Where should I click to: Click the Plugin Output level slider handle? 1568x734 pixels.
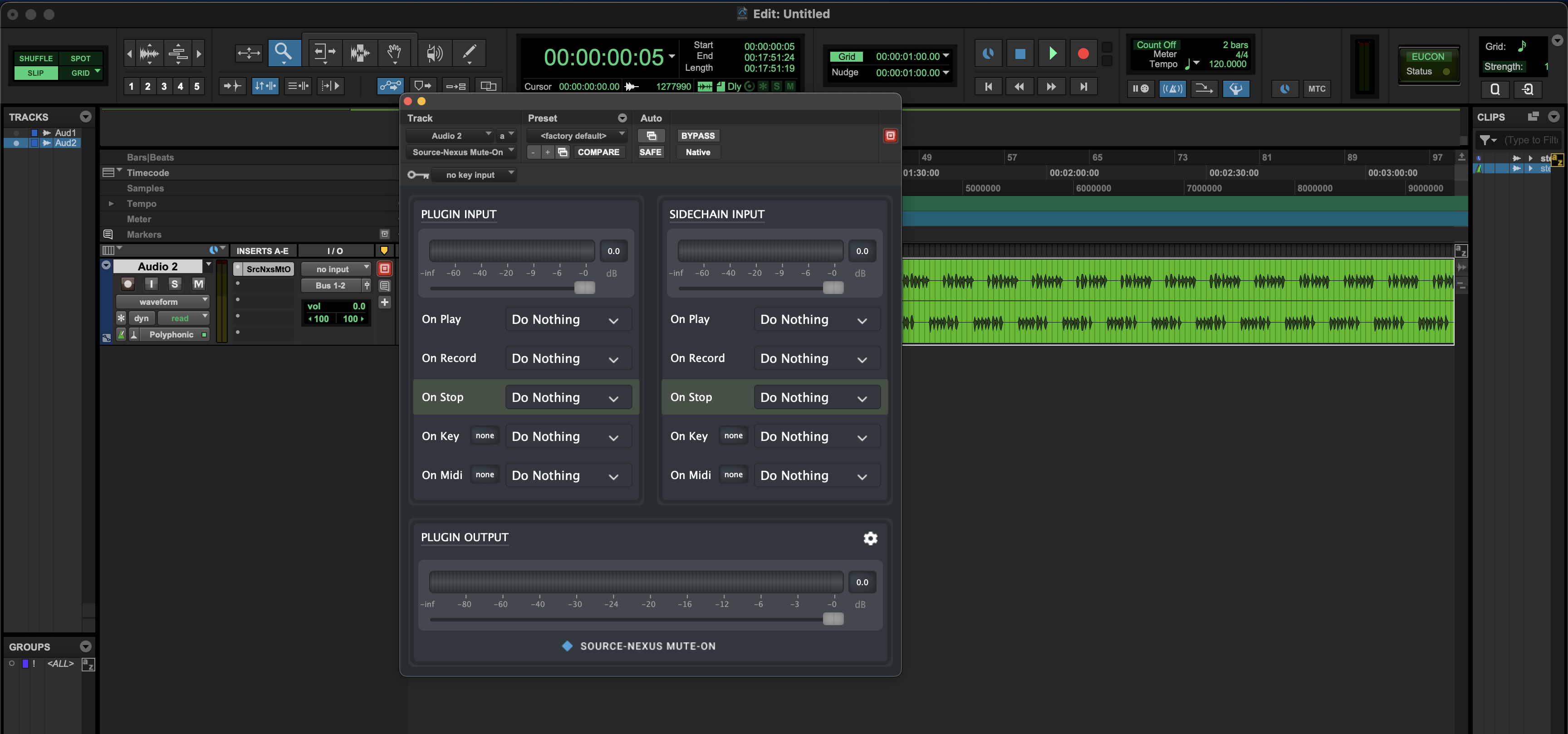(833, 619)
